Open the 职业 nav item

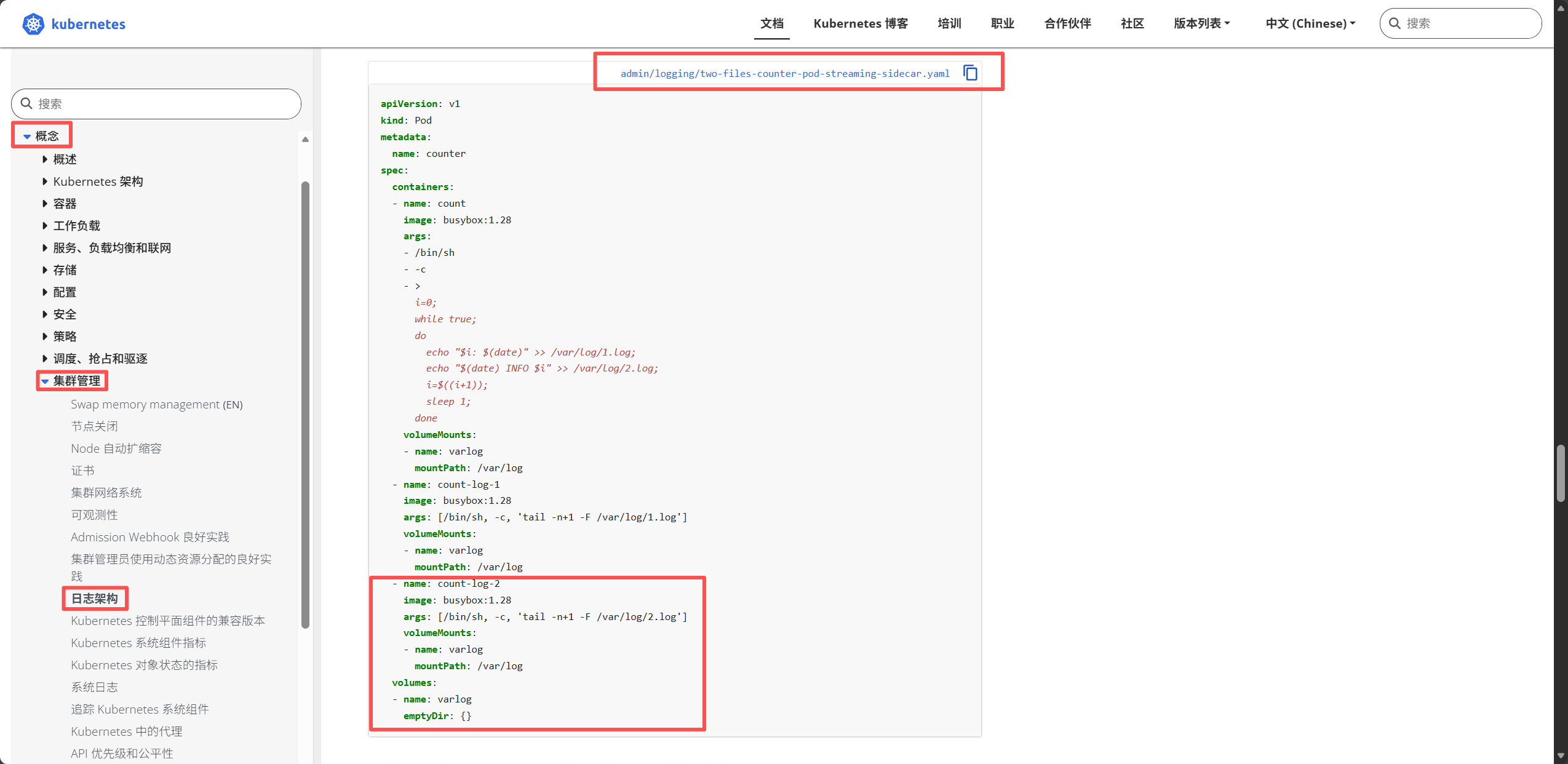point(1003,23)
